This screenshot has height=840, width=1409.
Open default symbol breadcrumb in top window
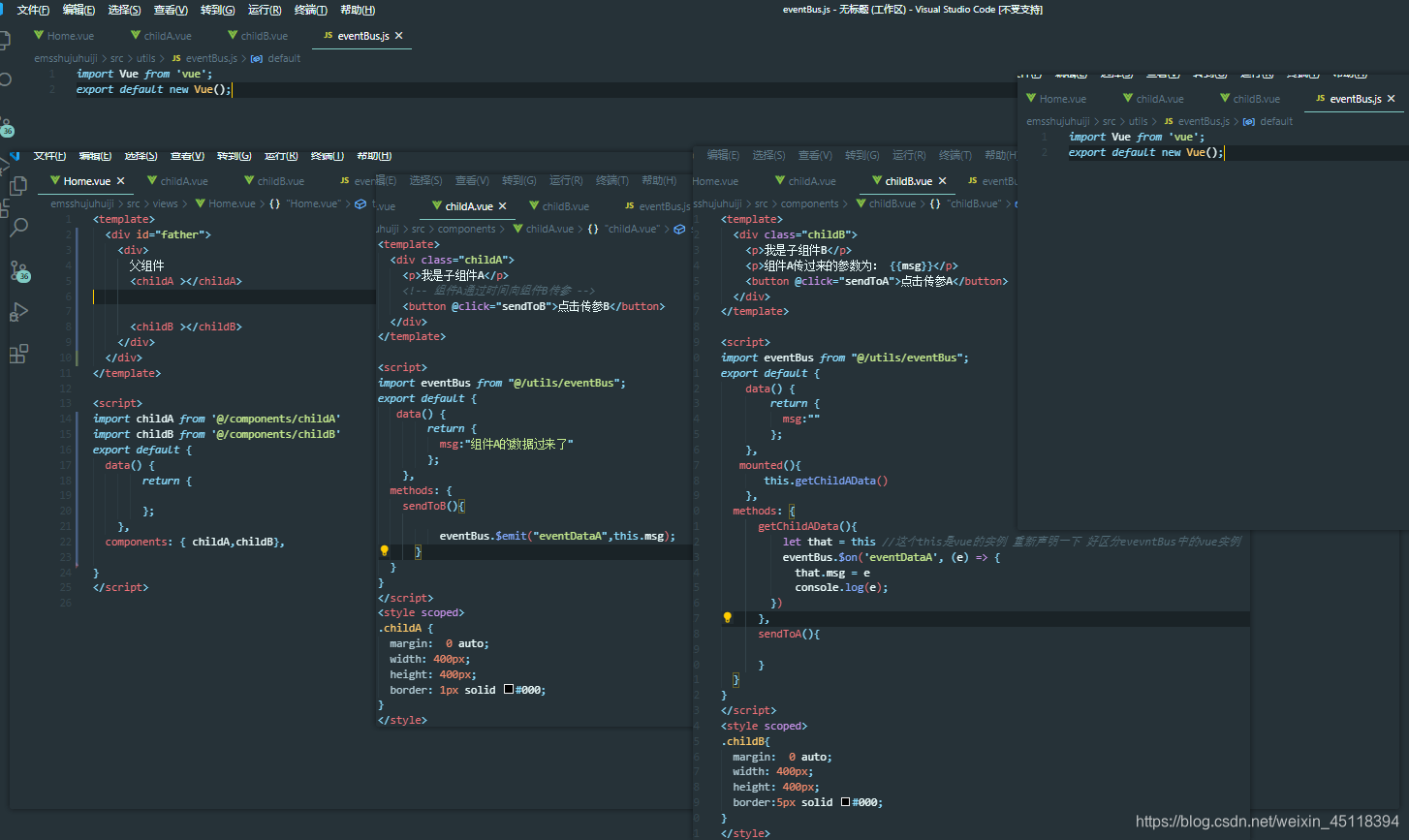coord(284,58)
